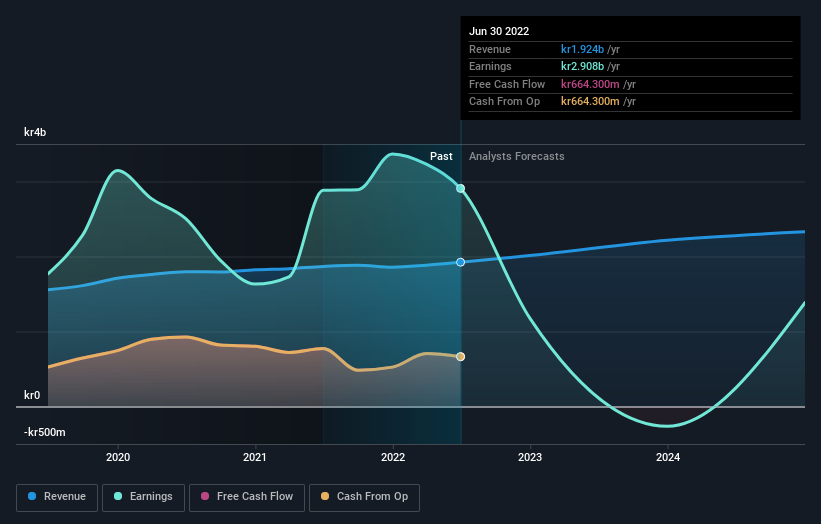Click the teal Earnings legend dot
This screenshot has width=821, height=524.
coord(118,496)
